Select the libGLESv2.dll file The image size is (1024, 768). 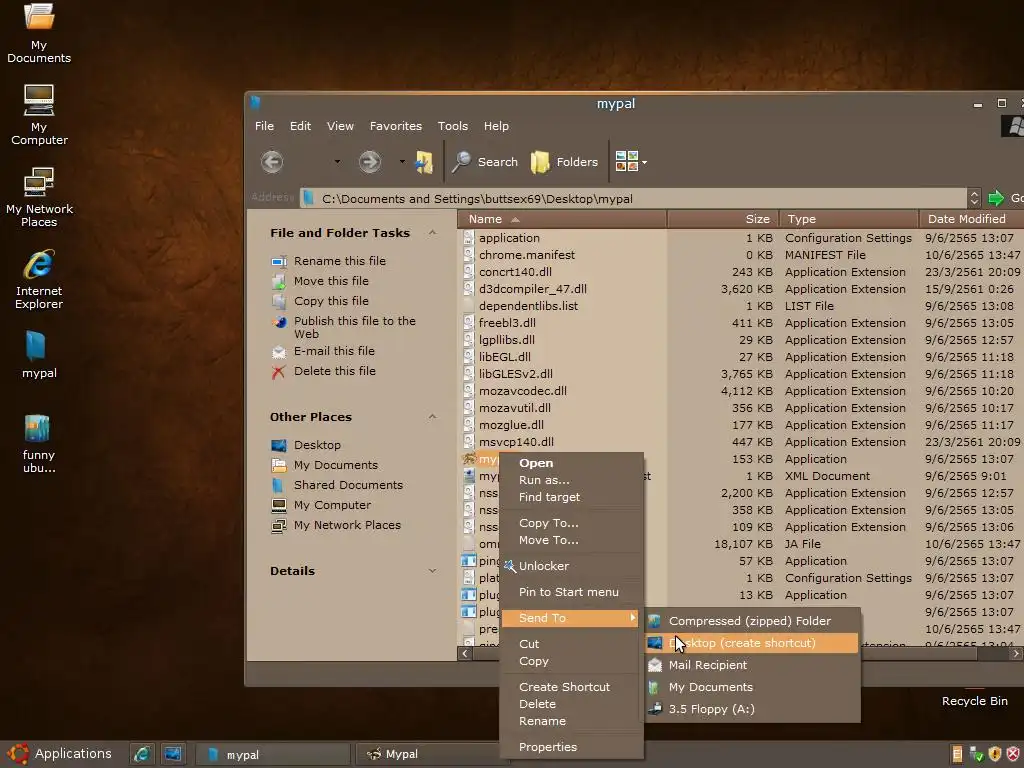click(515, 374)
